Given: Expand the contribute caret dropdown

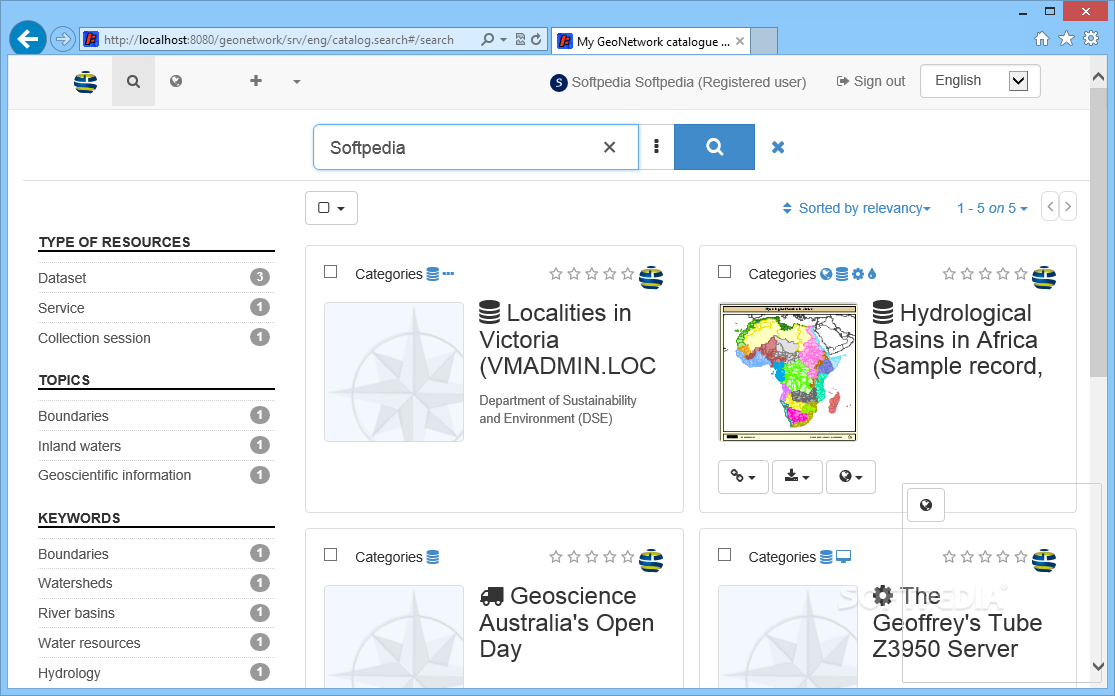Looking at the screenshot, I should point(297,82).
